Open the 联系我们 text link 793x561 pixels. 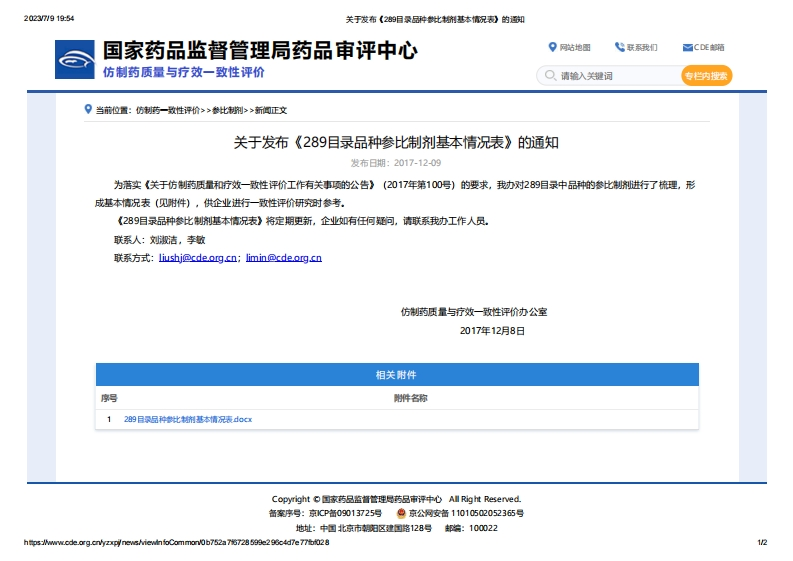[x=642, y=47]
